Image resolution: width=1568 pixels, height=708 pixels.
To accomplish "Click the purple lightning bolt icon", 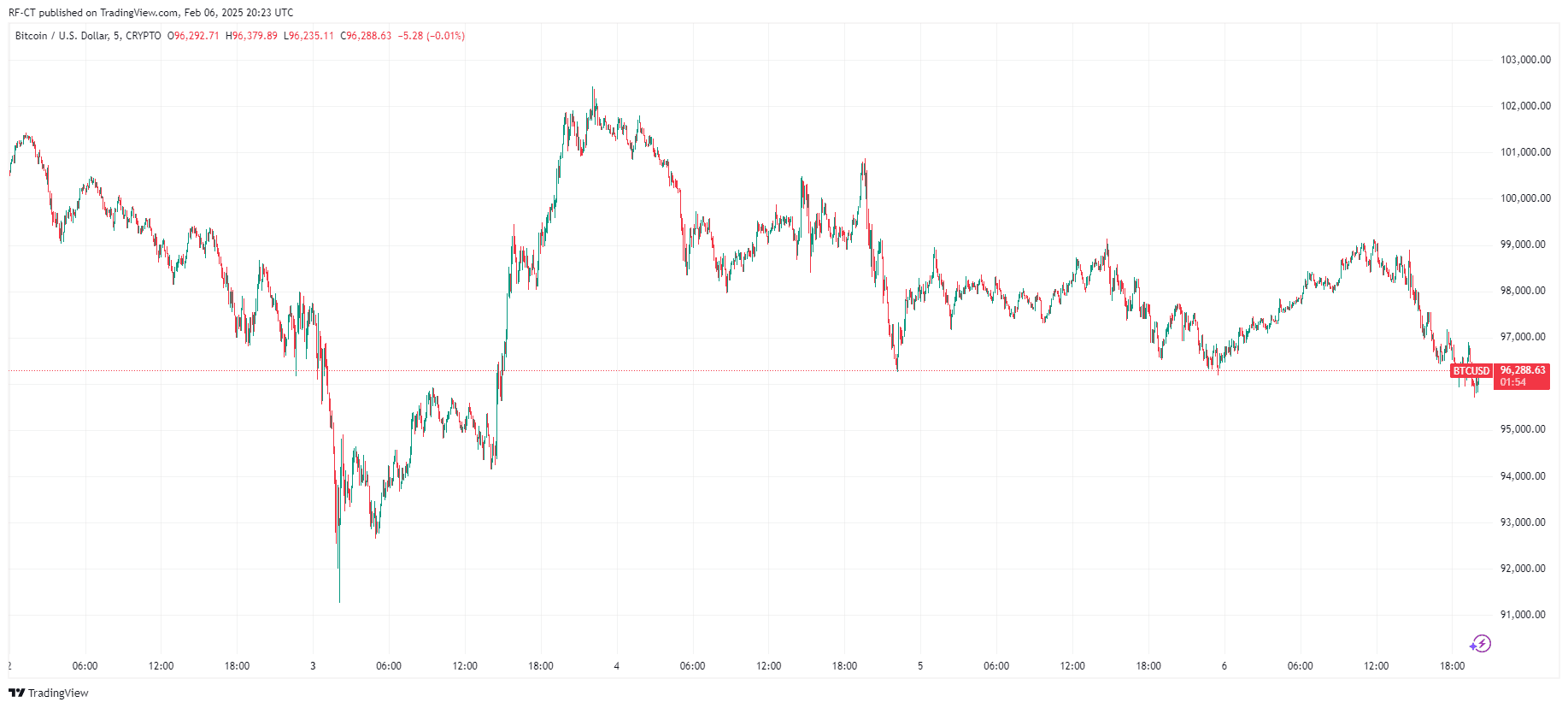I will click(1480, 644).
